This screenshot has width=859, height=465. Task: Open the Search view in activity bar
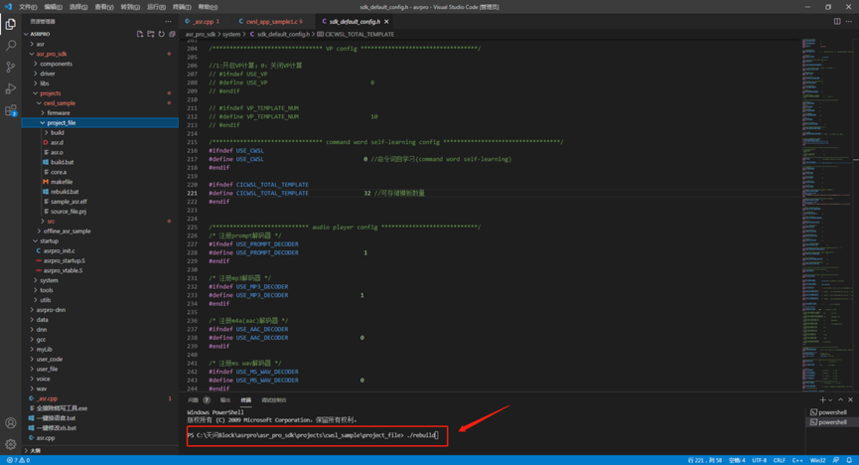[10, 45]
